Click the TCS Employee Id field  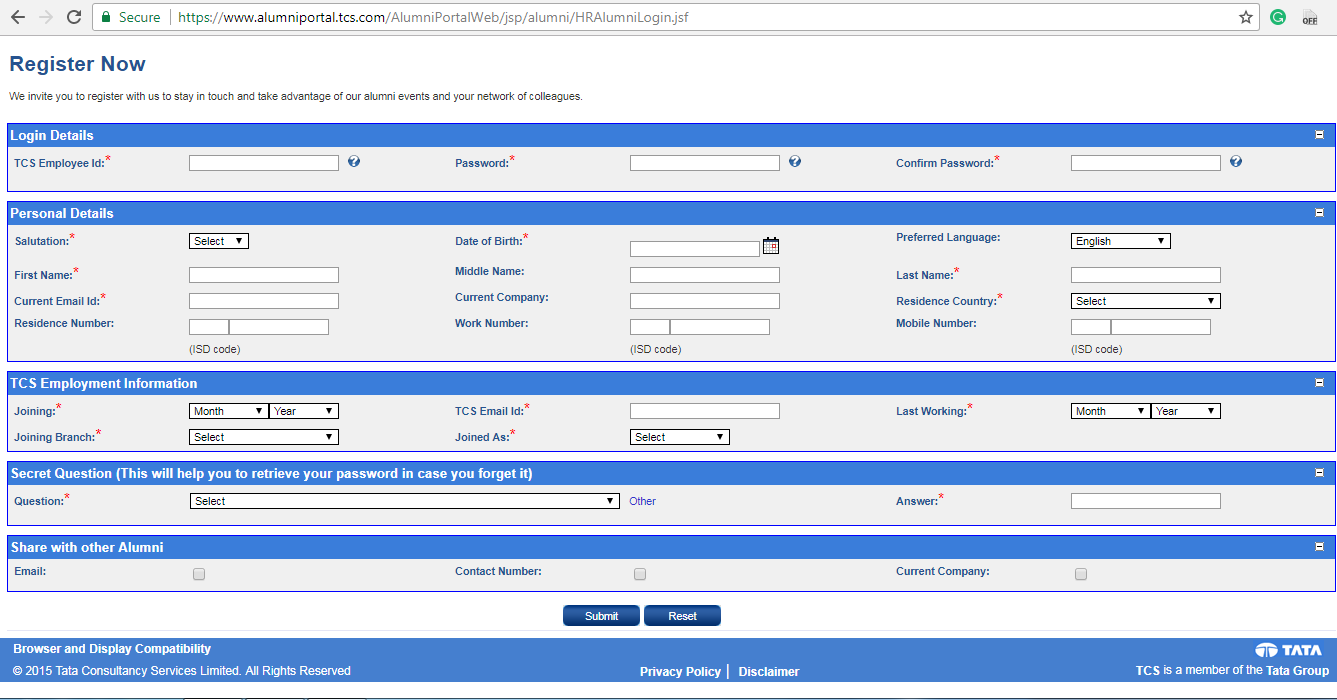click(264, 163)
